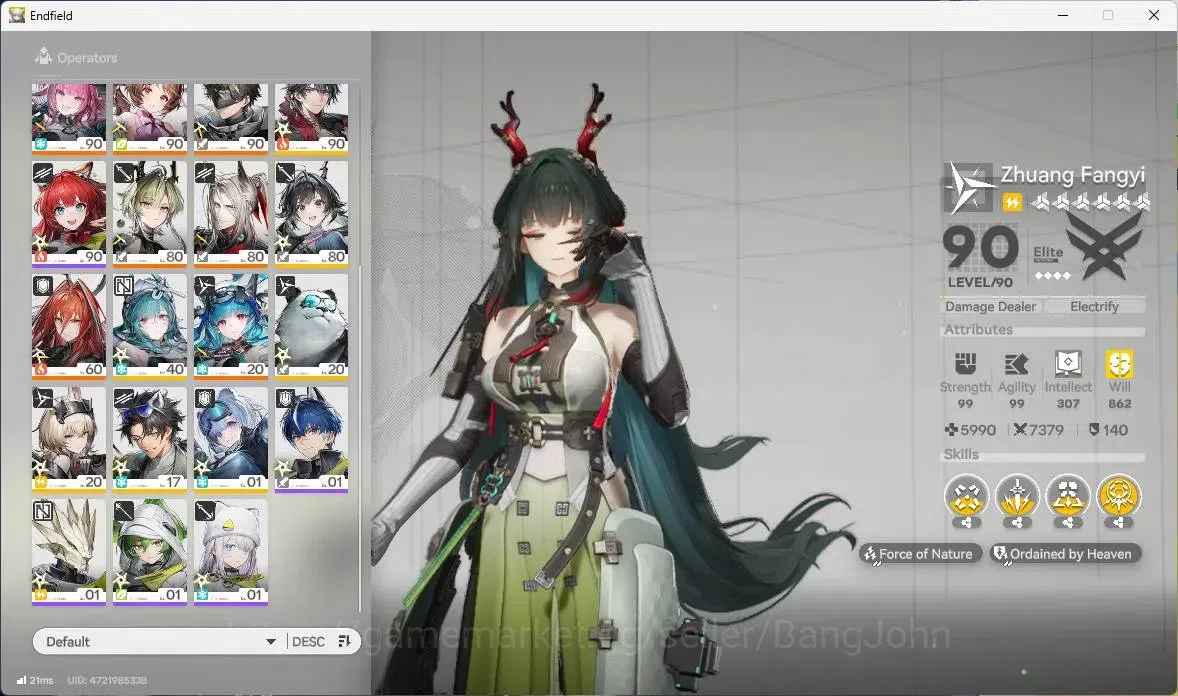Click the Damage Dealer role tag
Screen dimensions: 1178x696
click(990, 307)
